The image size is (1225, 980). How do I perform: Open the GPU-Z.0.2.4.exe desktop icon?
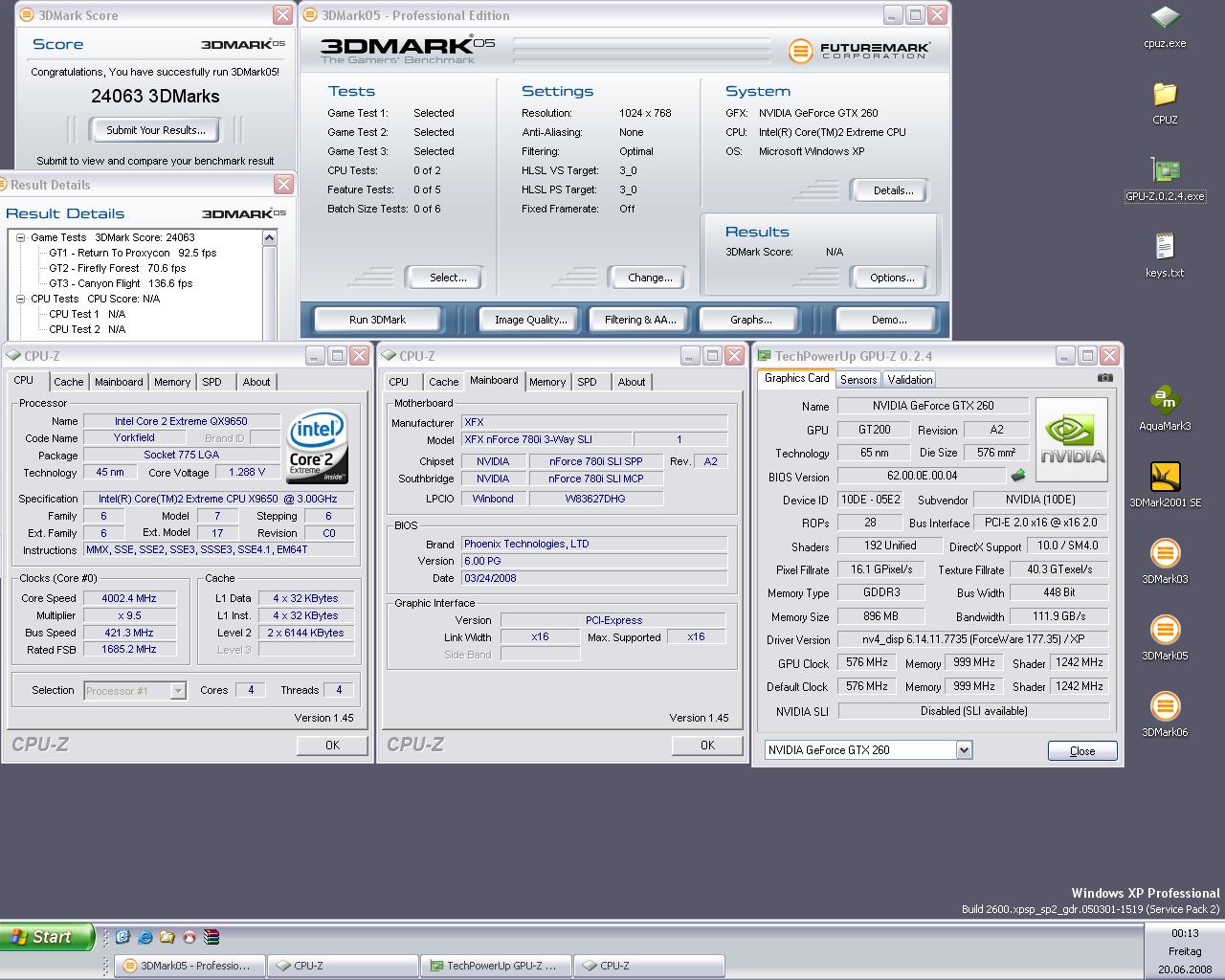pos(1165,171)
